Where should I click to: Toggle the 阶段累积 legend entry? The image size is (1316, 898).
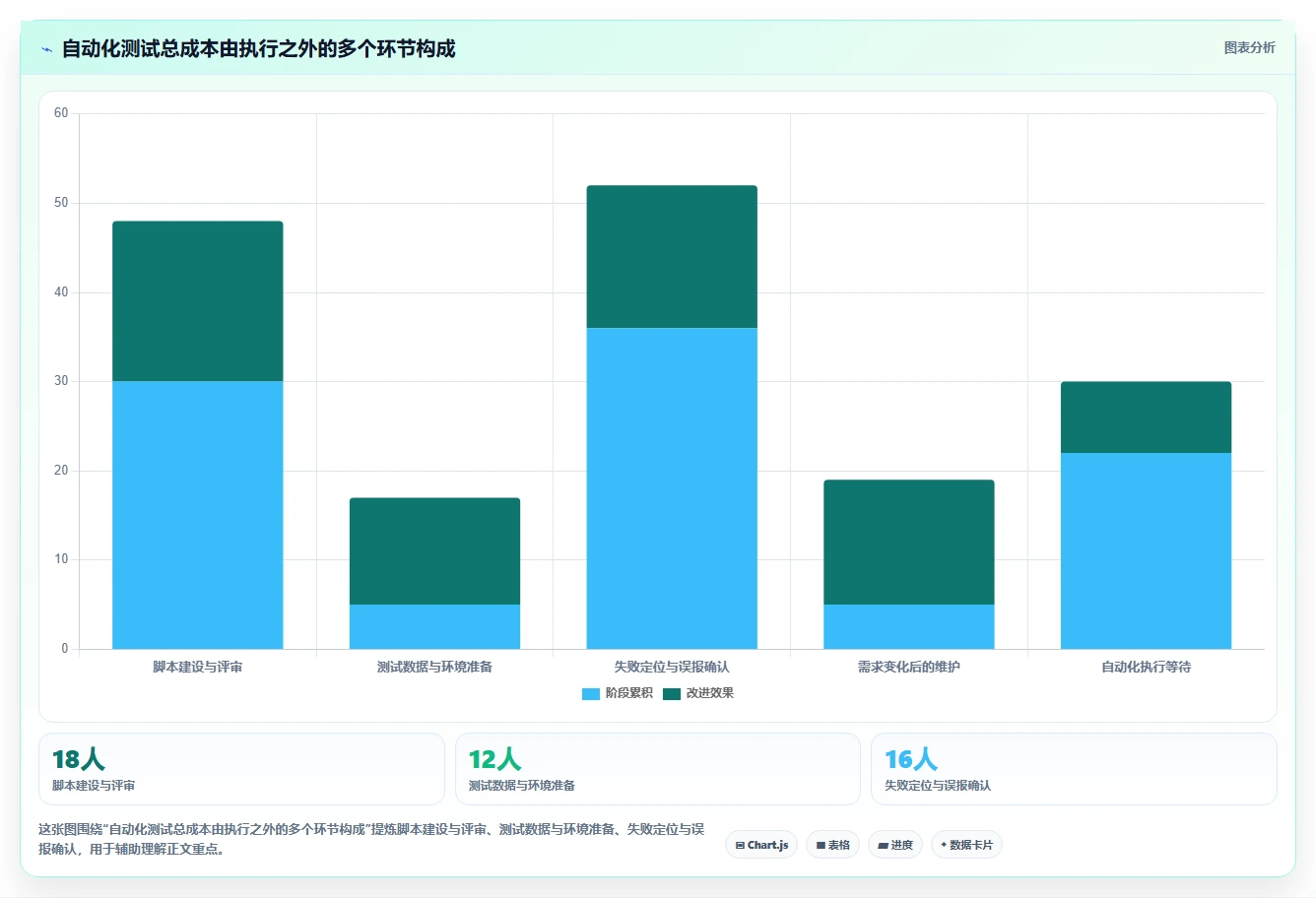pyautogui.click(x=618, y=693)
